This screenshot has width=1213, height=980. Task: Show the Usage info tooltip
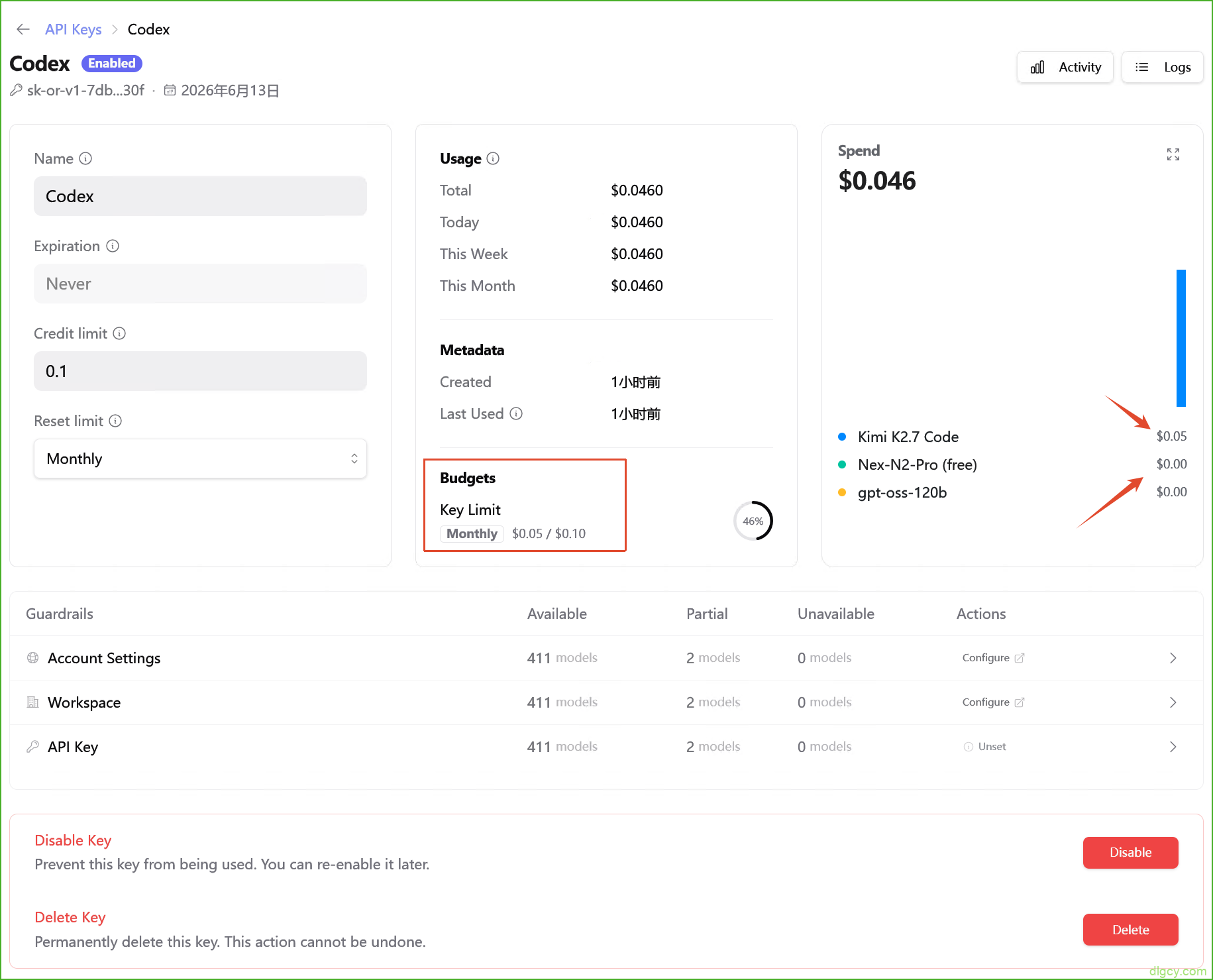[493, 158]
